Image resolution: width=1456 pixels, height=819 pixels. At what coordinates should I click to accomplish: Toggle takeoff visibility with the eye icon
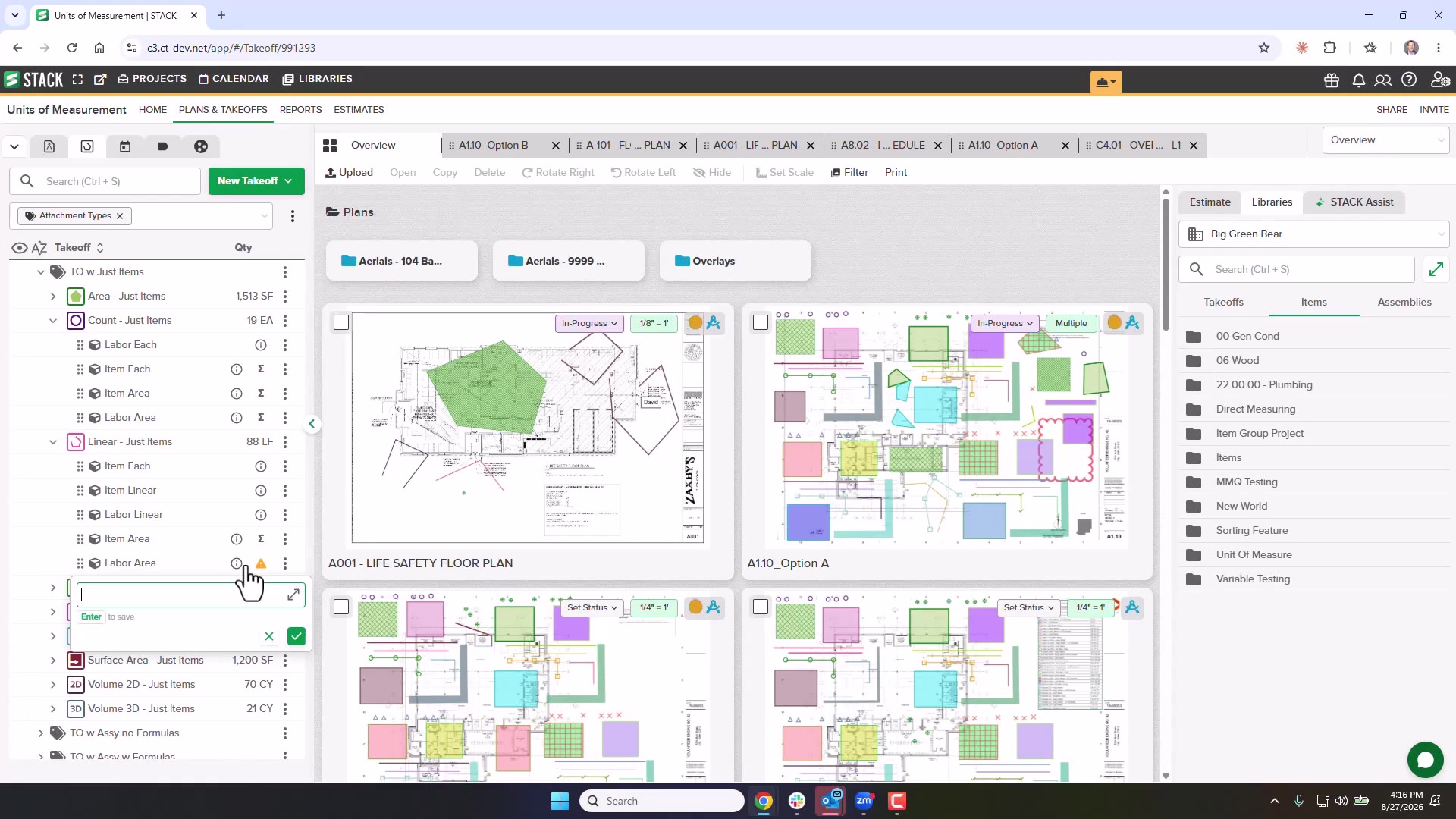pyautogui.click(x=20, y=248)
